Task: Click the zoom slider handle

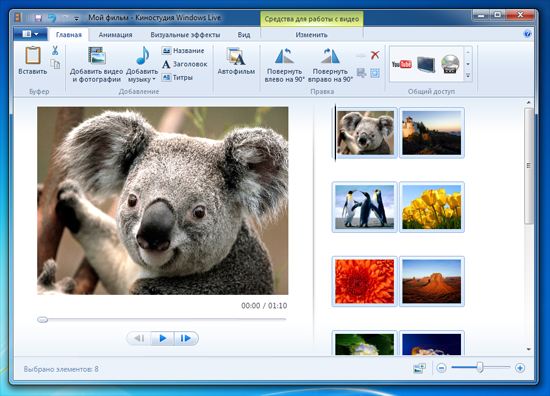Action: coord(480,368)
